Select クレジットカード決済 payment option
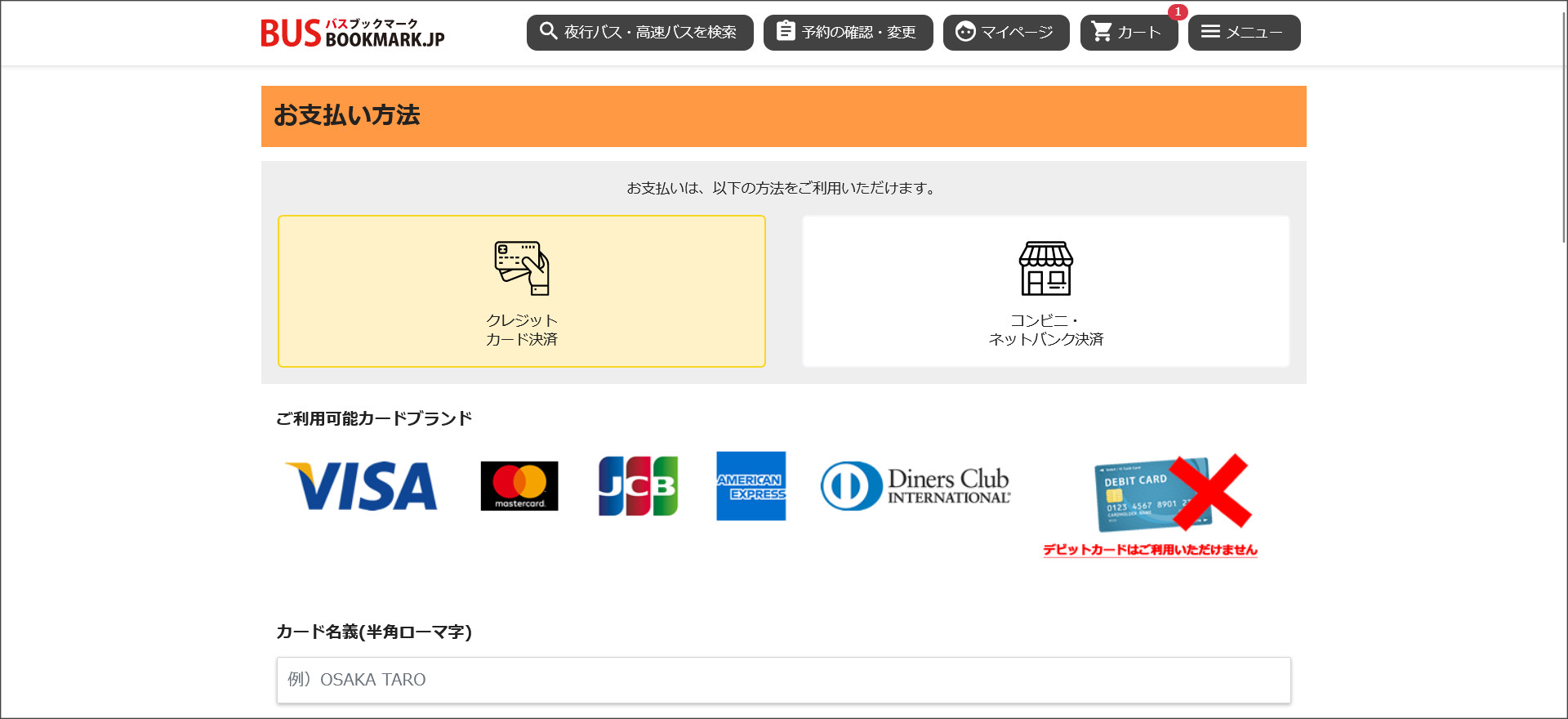The image size is (1568, 719). point(521,291)
